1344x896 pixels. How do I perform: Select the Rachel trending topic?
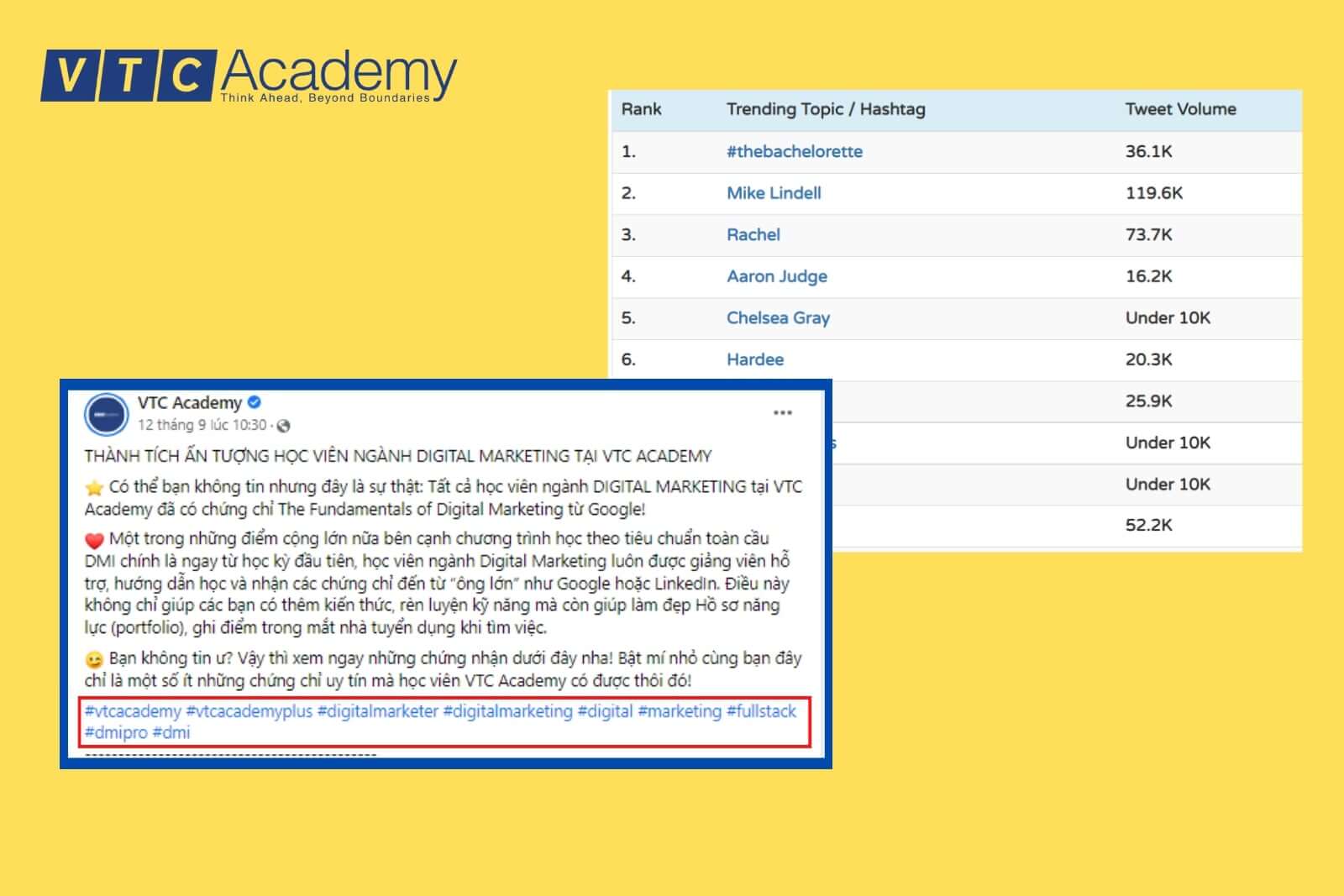point(753,235)
